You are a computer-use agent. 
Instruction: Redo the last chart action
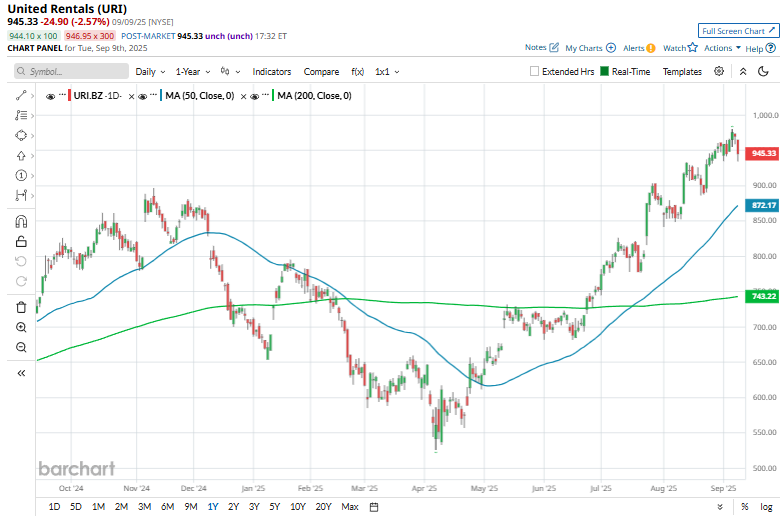[x=21, y=281]
